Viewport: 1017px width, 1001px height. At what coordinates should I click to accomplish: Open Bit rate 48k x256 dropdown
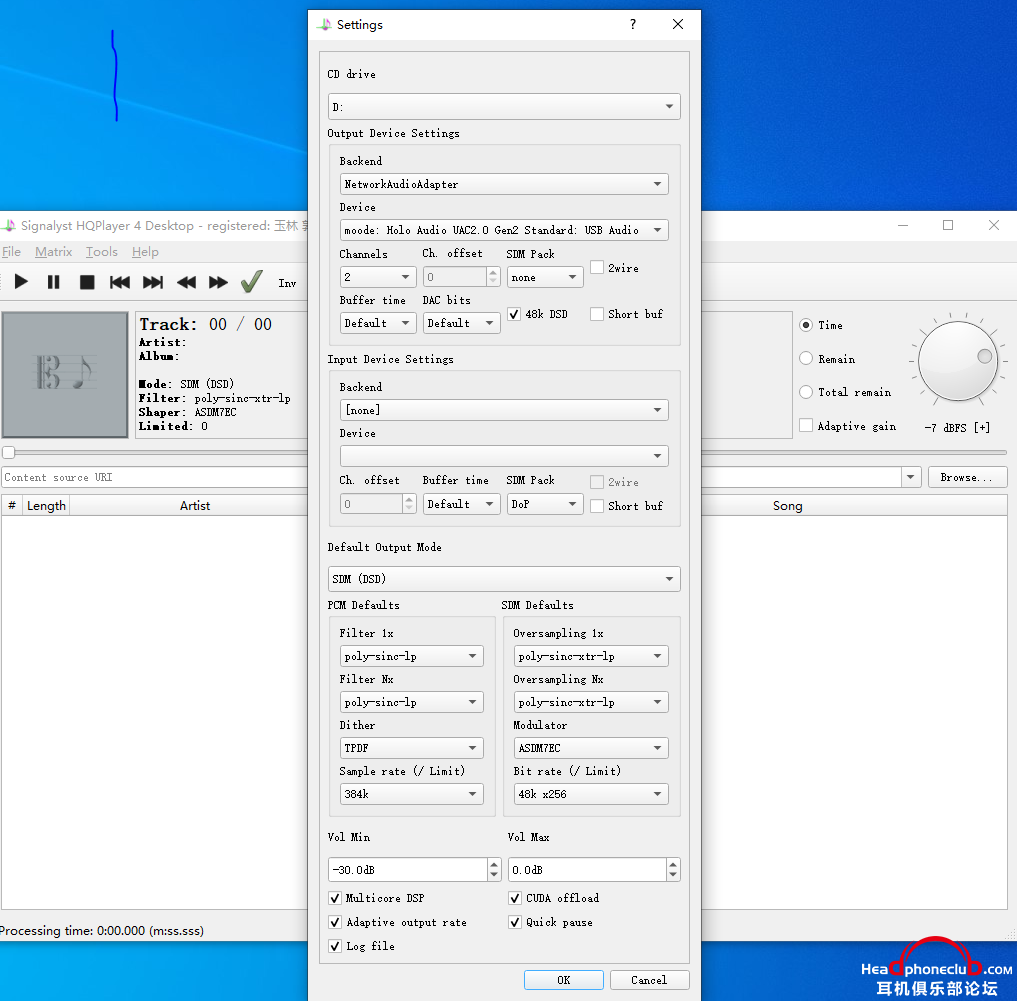[x=591, y=794]
